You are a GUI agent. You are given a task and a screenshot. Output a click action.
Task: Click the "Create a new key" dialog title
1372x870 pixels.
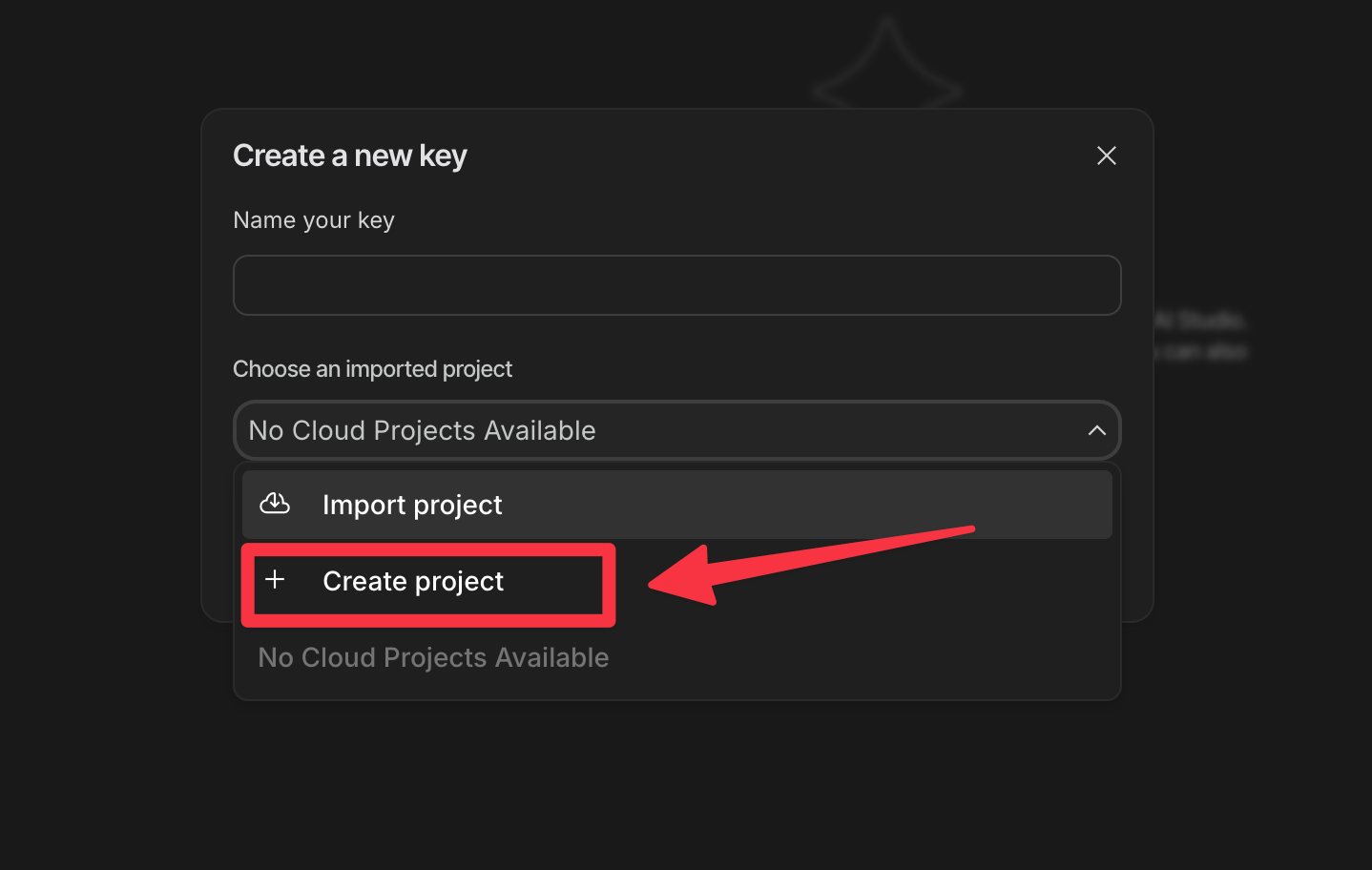point(349,155)
